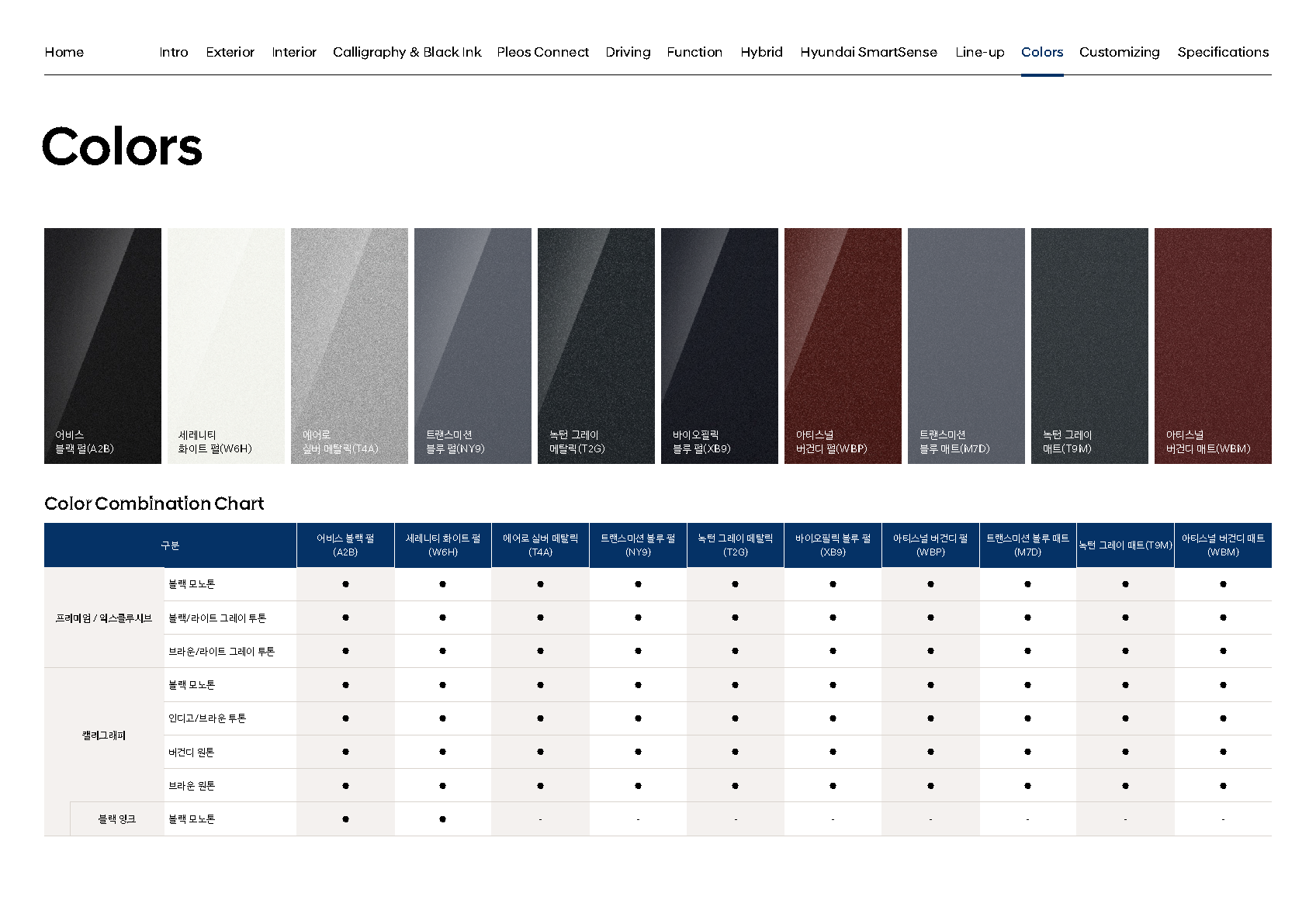Open the Pleos Connect section
This screenshot has width=1316, height=924.
(543, 52)
